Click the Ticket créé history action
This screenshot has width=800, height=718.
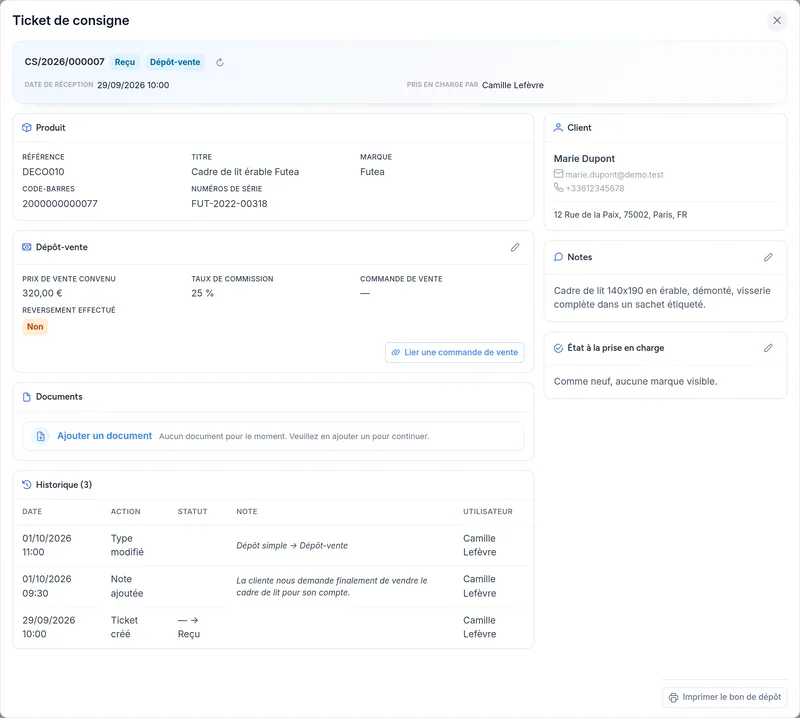[124, 627]
